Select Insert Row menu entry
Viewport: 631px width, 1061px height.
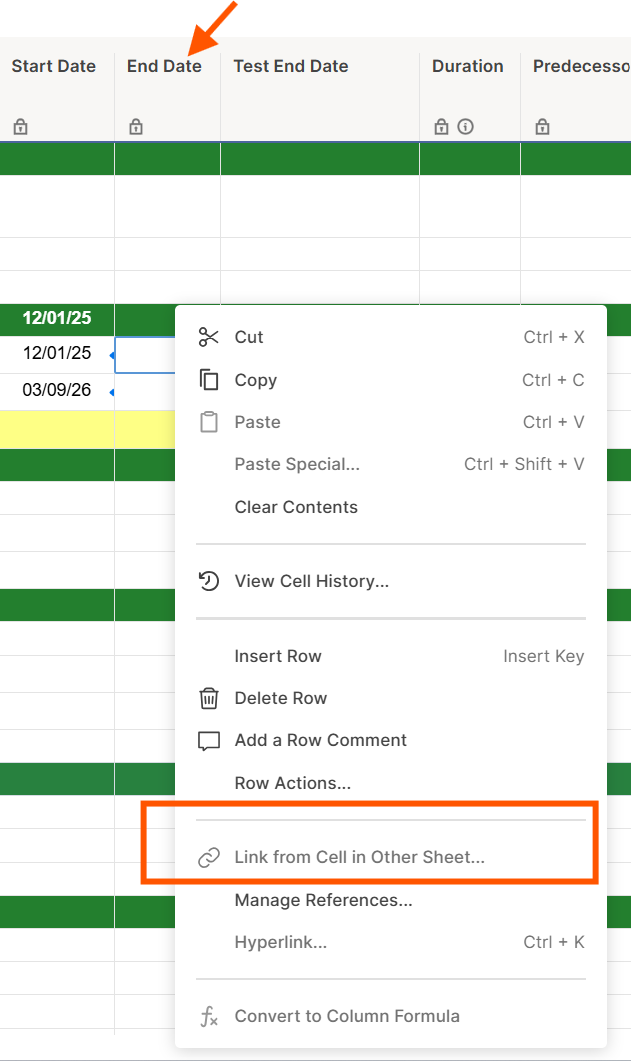pos(278,656)
